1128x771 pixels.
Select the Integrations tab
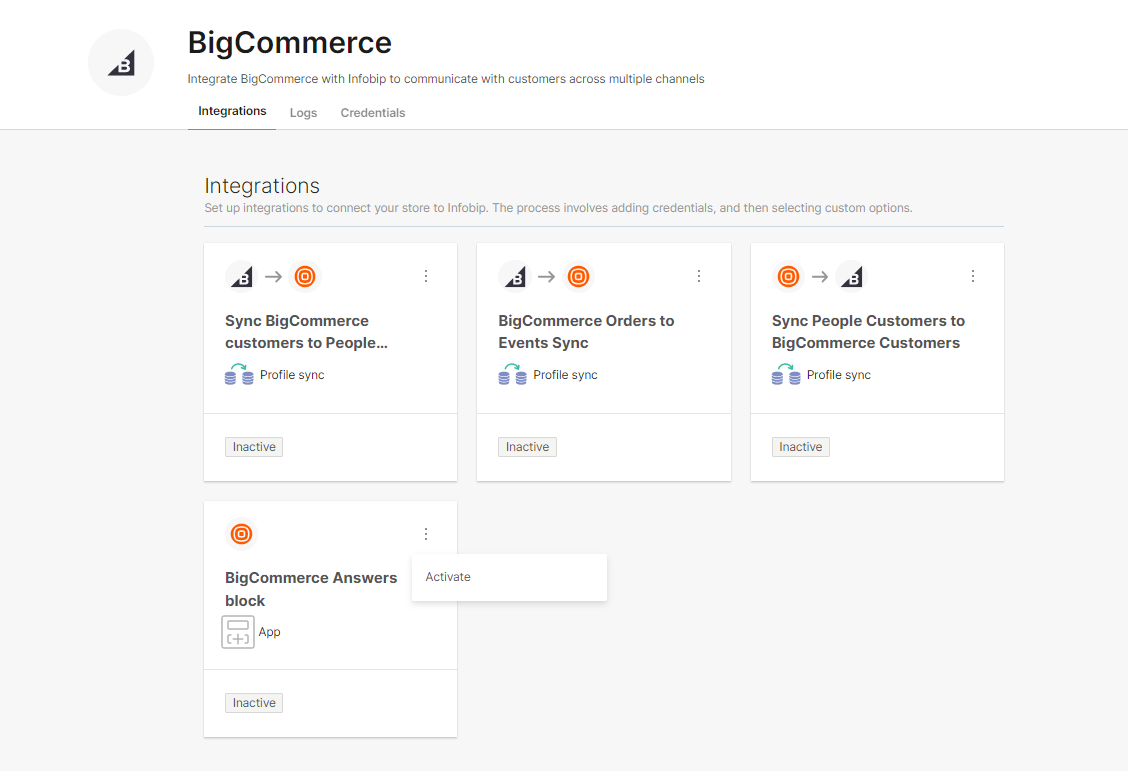[232, 111]
